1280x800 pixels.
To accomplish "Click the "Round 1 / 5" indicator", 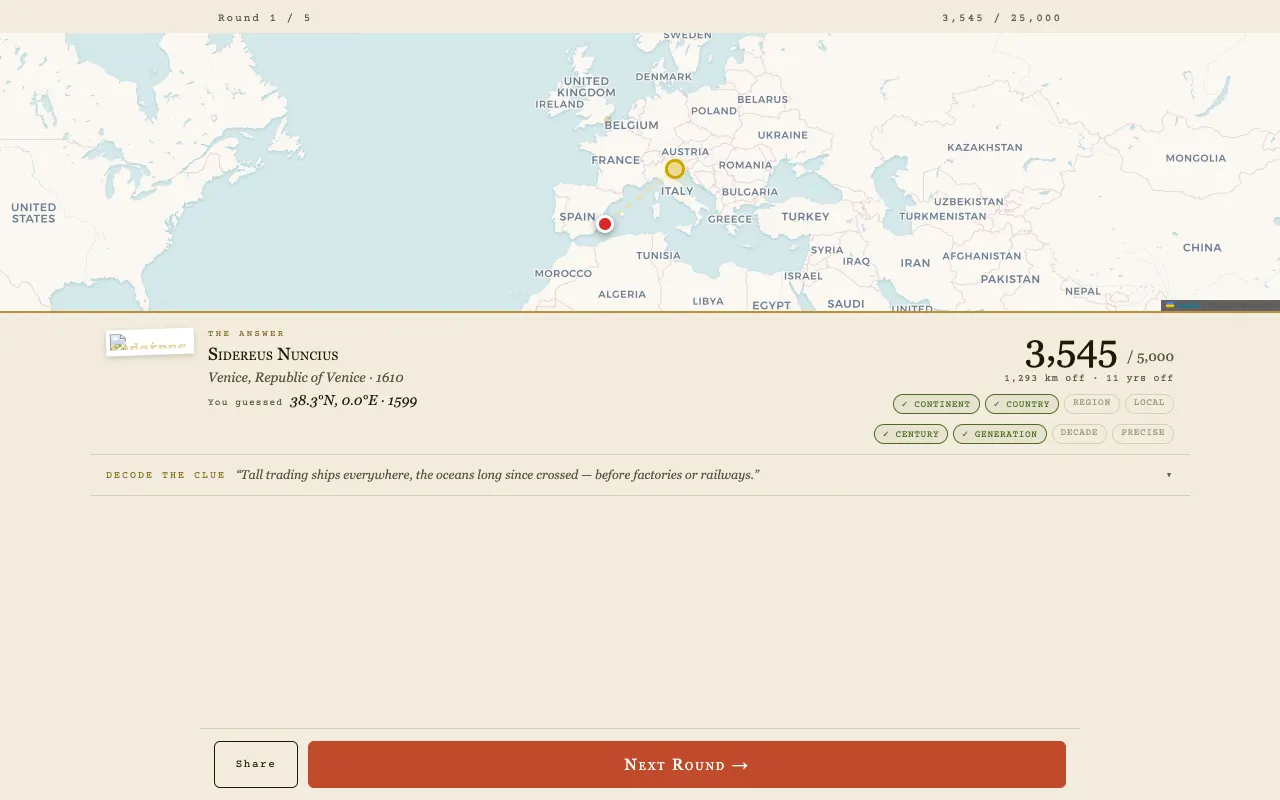I will pos(264,18).
